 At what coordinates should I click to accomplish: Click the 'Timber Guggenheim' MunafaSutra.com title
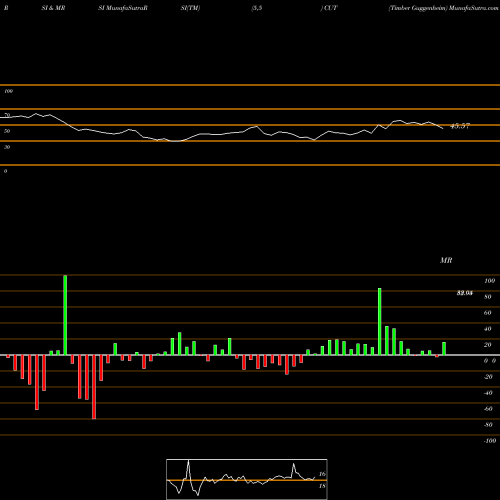click(443, 8)
